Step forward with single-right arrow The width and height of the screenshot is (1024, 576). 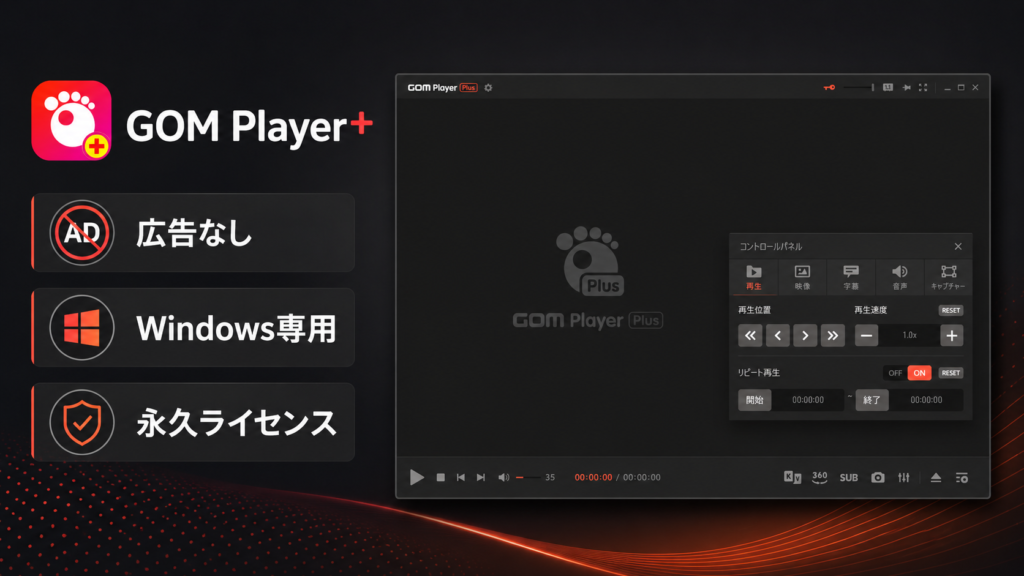(805, 336)
